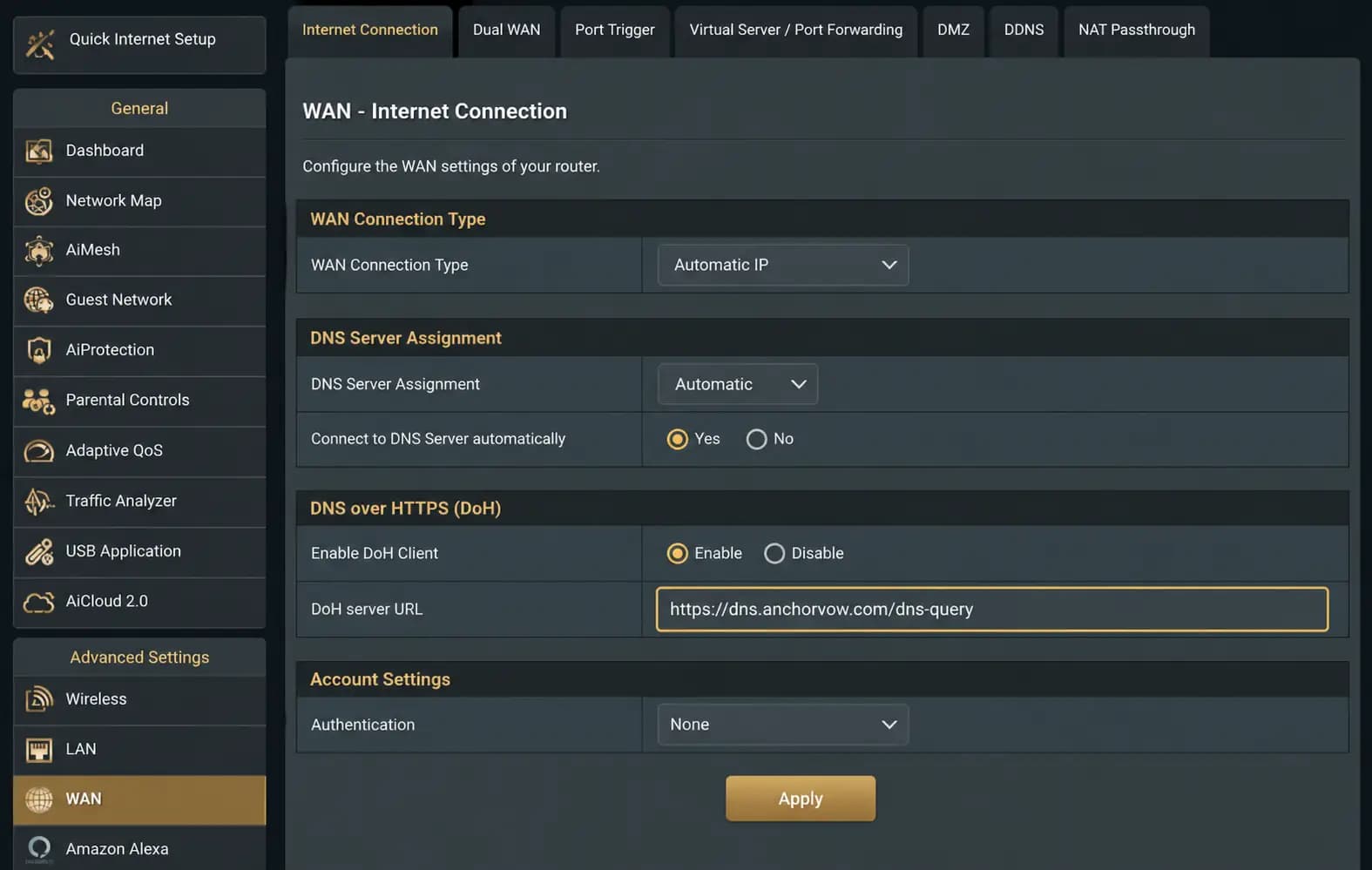Click the Dashboard icon in sidebar
The width and height of the screenshot is (1372, 870).
tap(38, 152)
